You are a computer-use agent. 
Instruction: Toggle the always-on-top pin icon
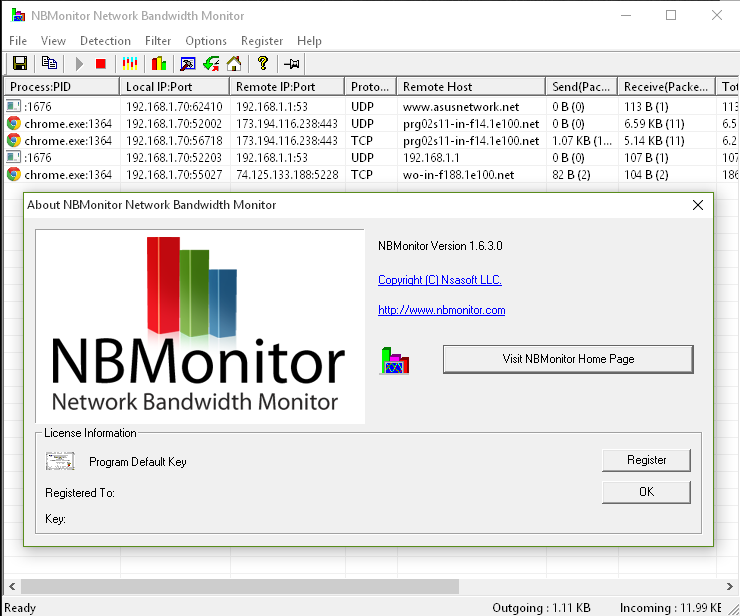coord(292,63)
